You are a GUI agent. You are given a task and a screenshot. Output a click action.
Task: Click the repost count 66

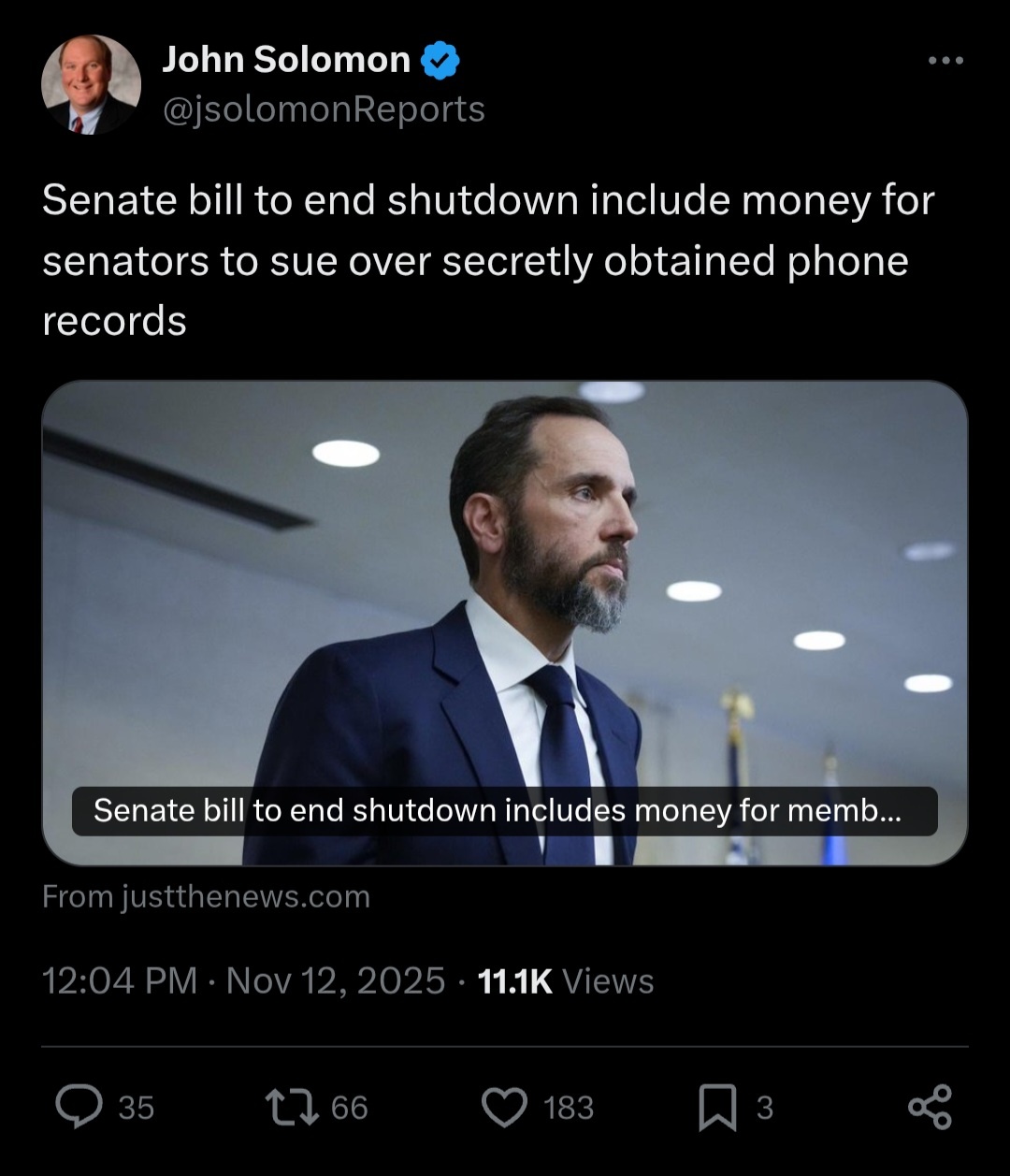(x=350, y=1108)
